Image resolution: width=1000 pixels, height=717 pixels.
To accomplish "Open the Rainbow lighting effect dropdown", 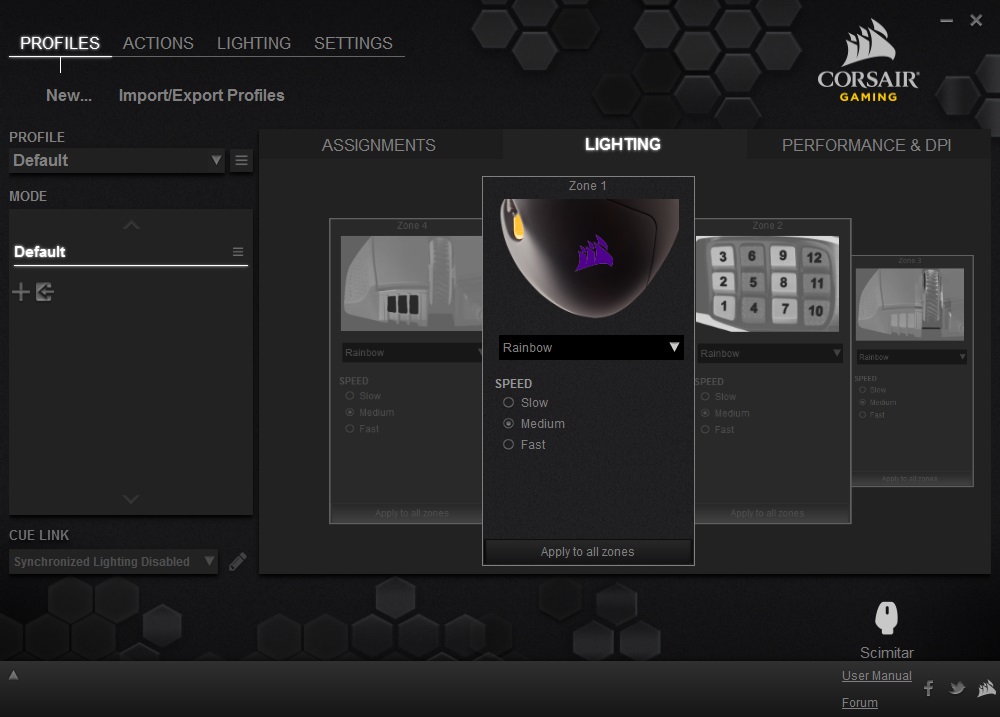I will pos(591,348).
